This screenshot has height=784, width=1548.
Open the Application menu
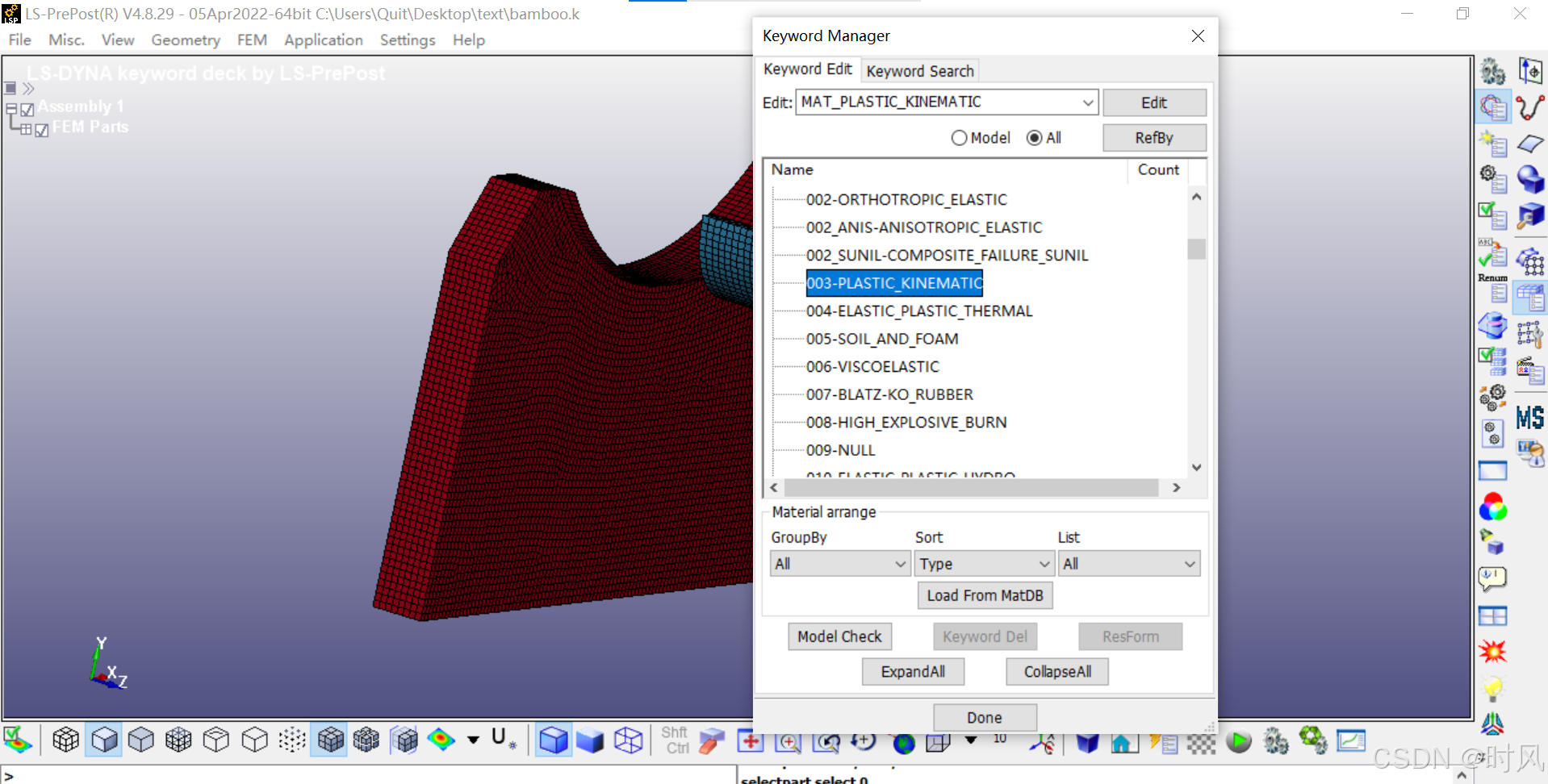click(x=323, y=40)
